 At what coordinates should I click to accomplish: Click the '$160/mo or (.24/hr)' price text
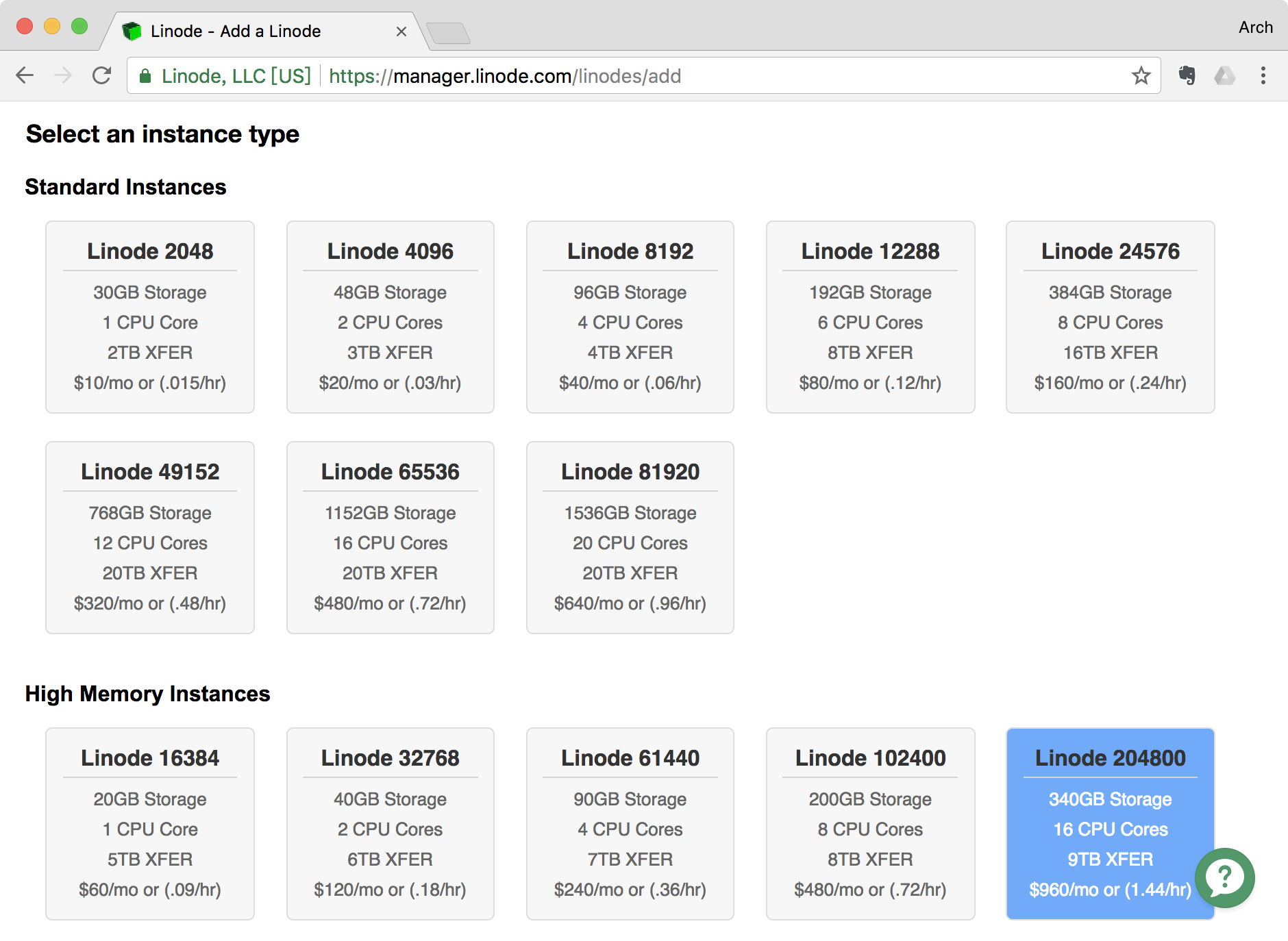point(1111,383)
